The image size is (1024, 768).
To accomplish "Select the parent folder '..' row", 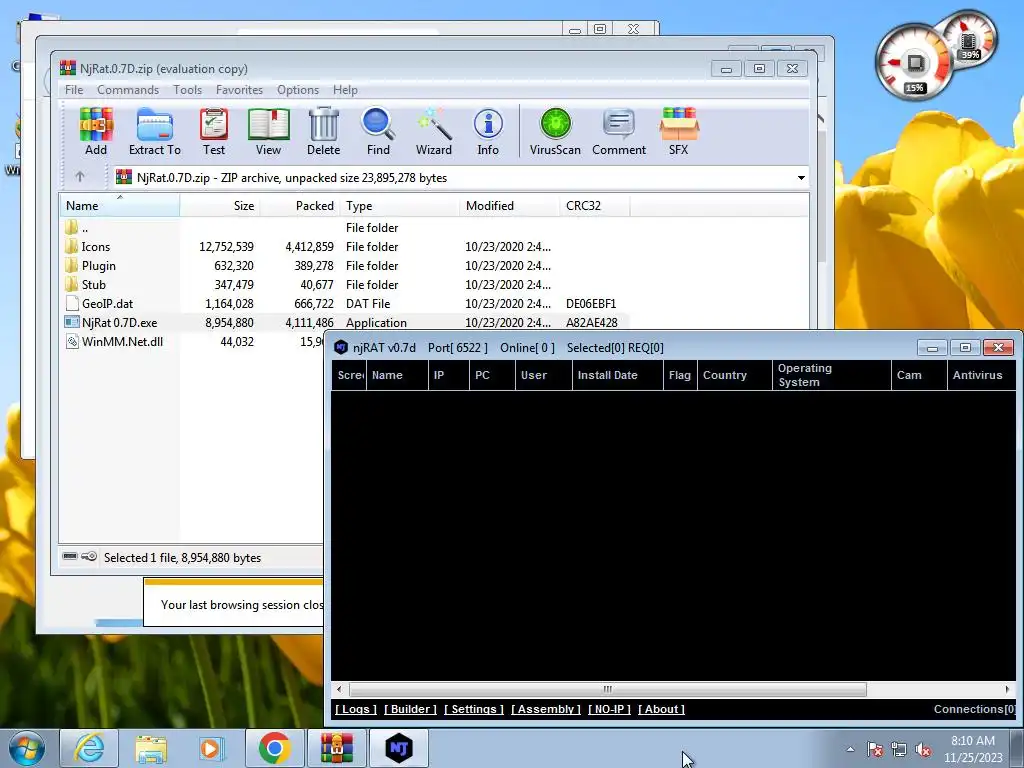I will click(344, 227).
